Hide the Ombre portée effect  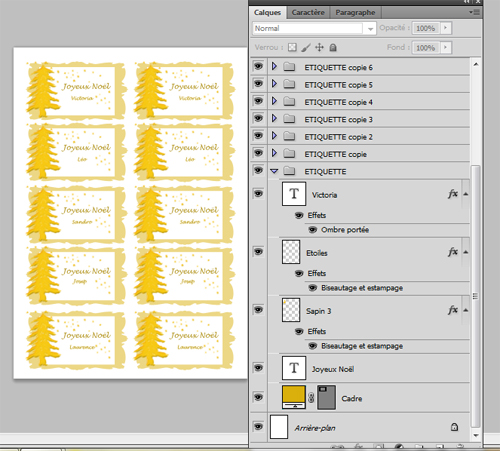[312, 230]
